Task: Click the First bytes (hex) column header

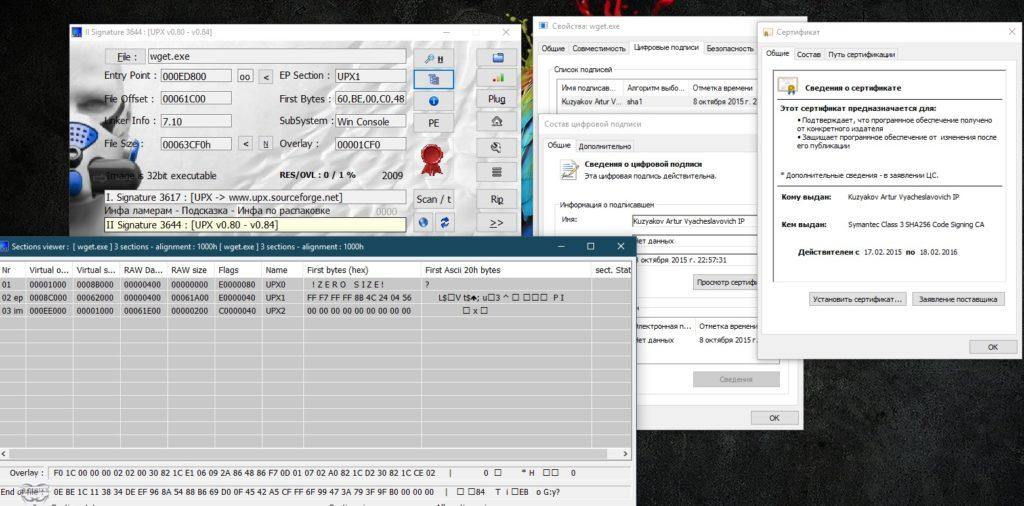Action: [361, 270]
